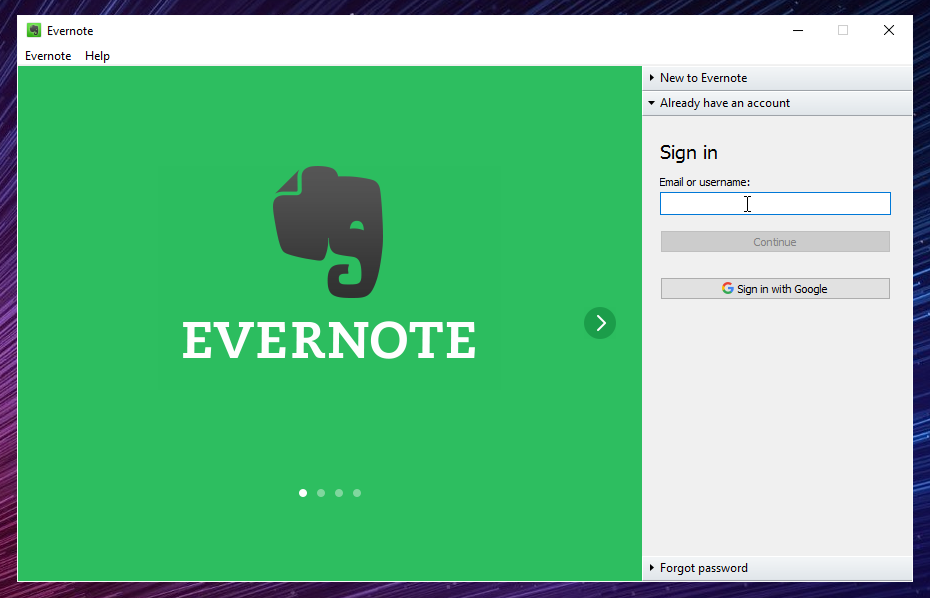
Task: Advance slideshow with the next arrow button
Action: pyautogui.click(x=600, y=323)
